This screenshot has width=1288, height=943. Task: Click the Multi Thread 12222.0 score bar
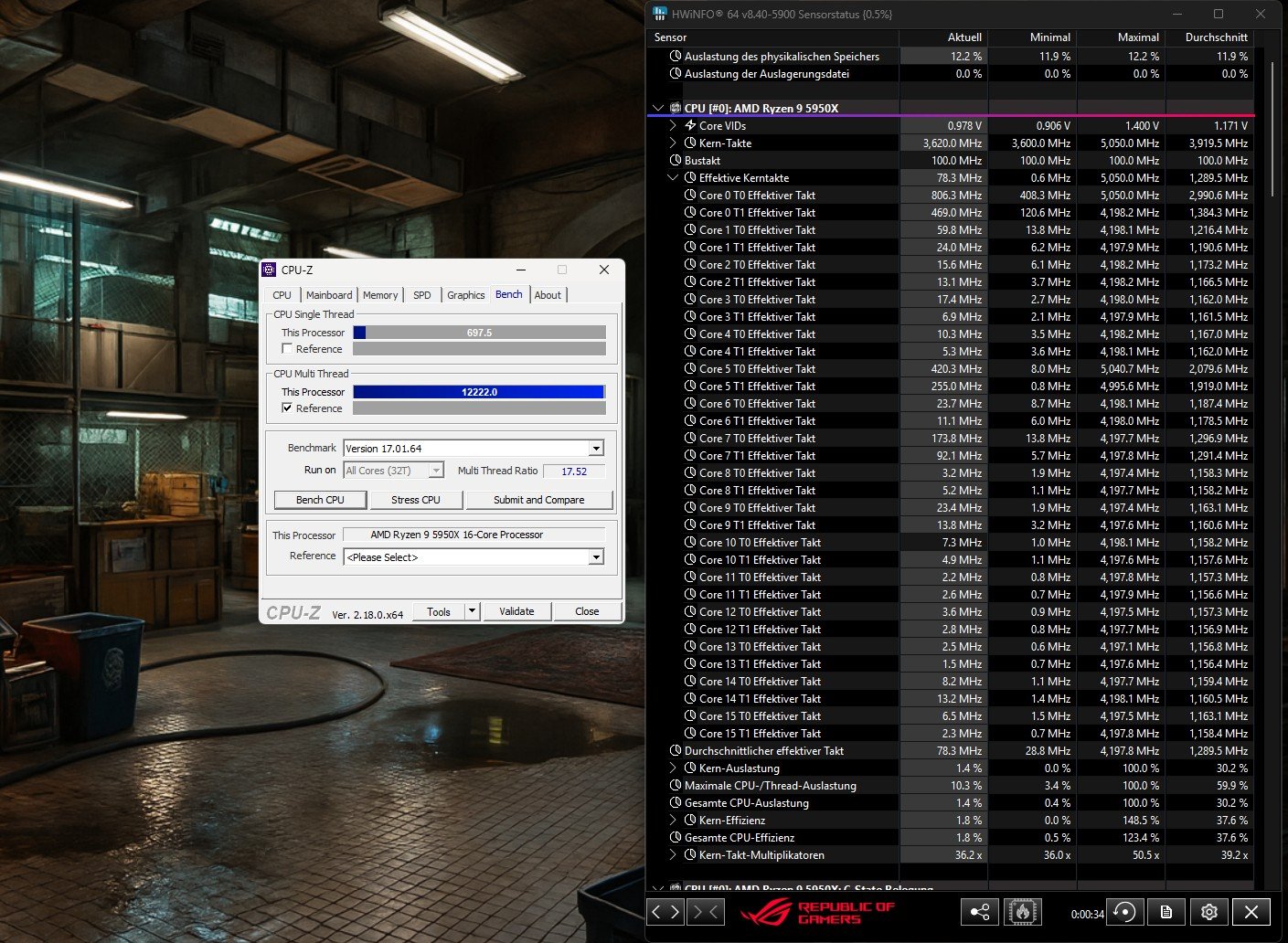point(479,392)
